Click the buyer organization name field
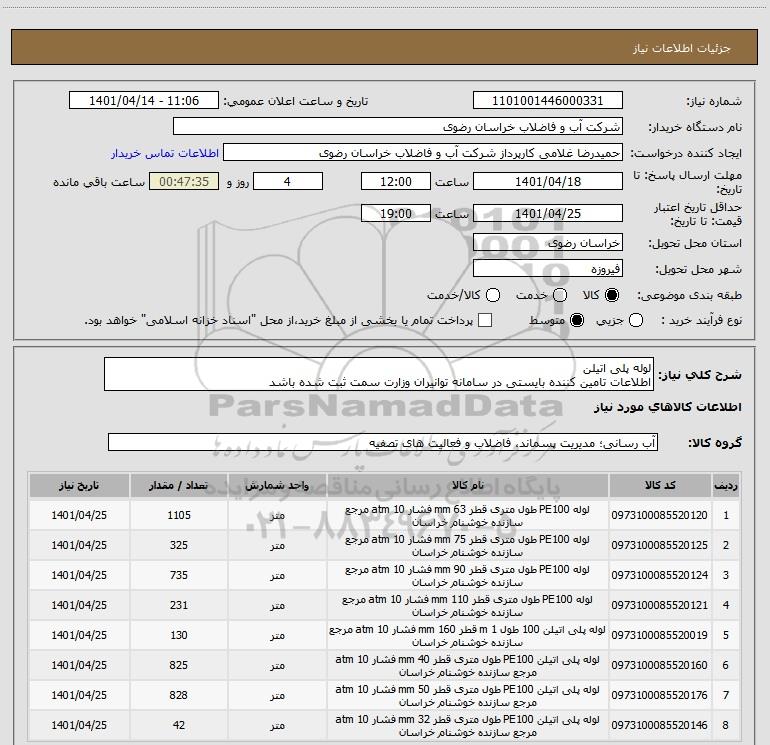This screenshot has height=745, width=770. tap(398, 127)
